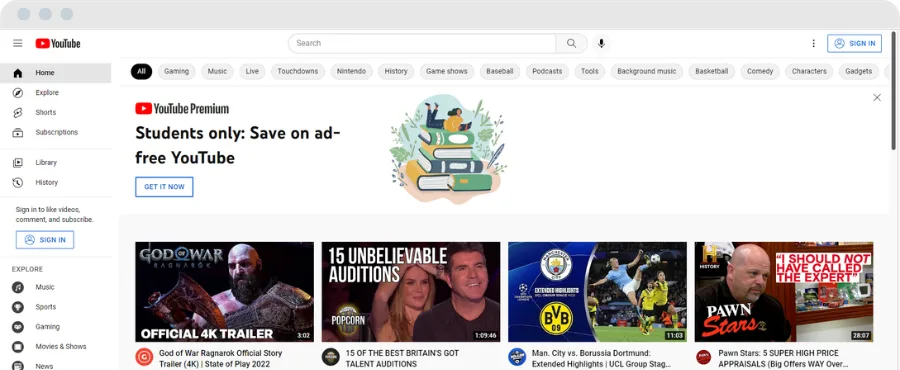Open the God of War Ragnarok thumbnail
The height and width of the screenshot is (370, 900).
click(x=224, y=292)
